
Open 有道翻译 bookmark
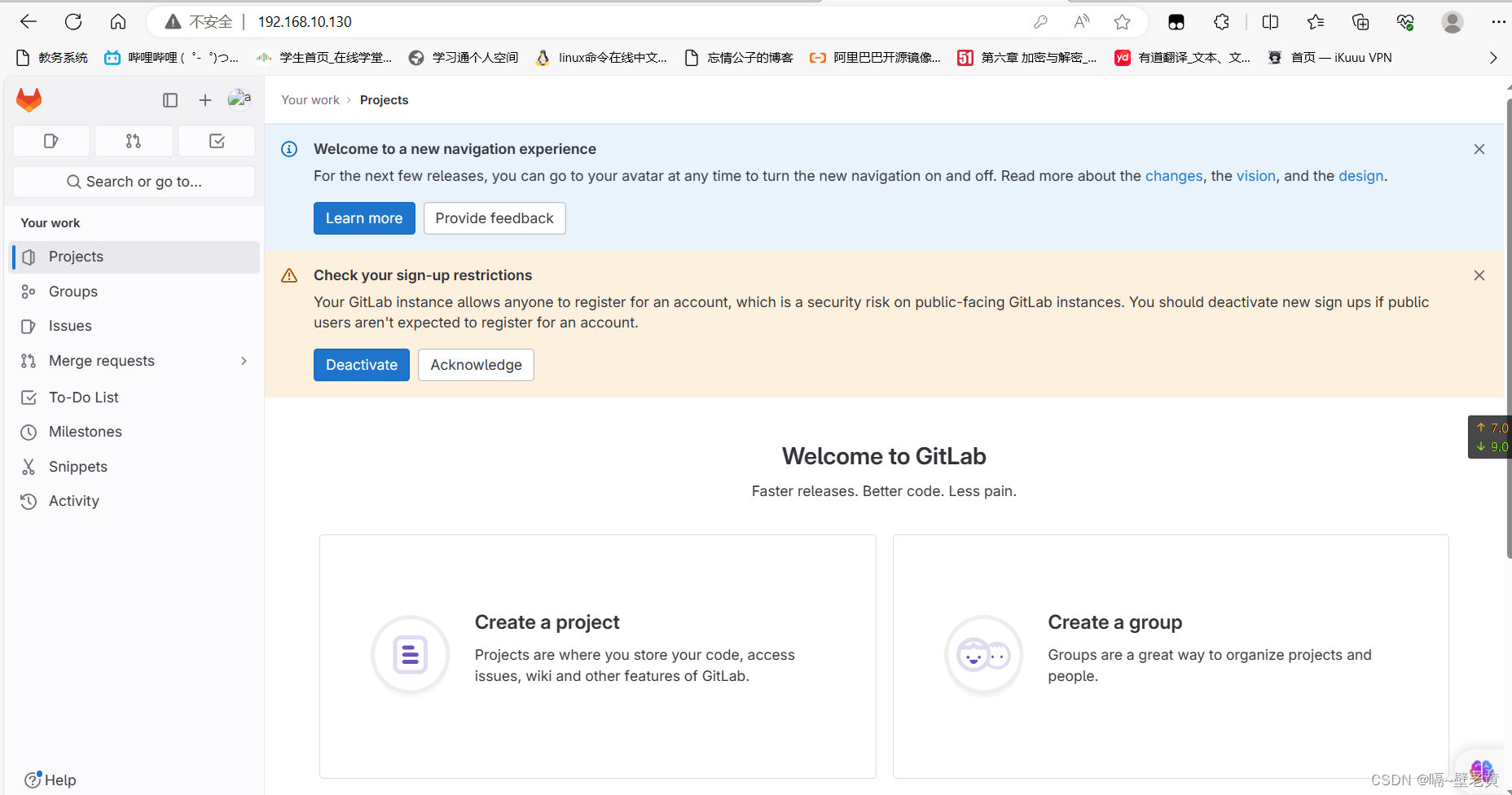coord(1183,58)
